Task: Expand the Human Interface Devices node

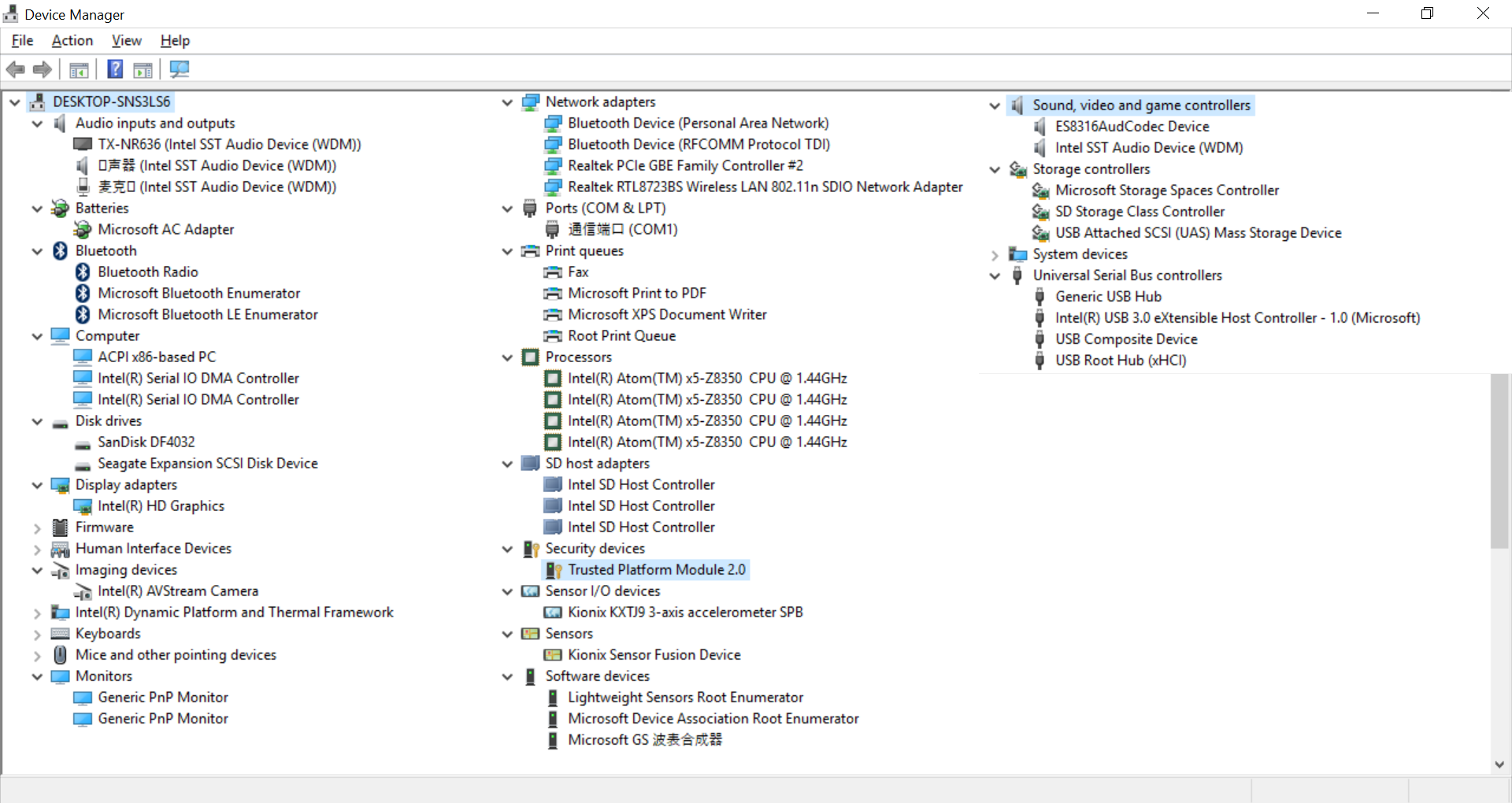Action: tap(37, 550)
